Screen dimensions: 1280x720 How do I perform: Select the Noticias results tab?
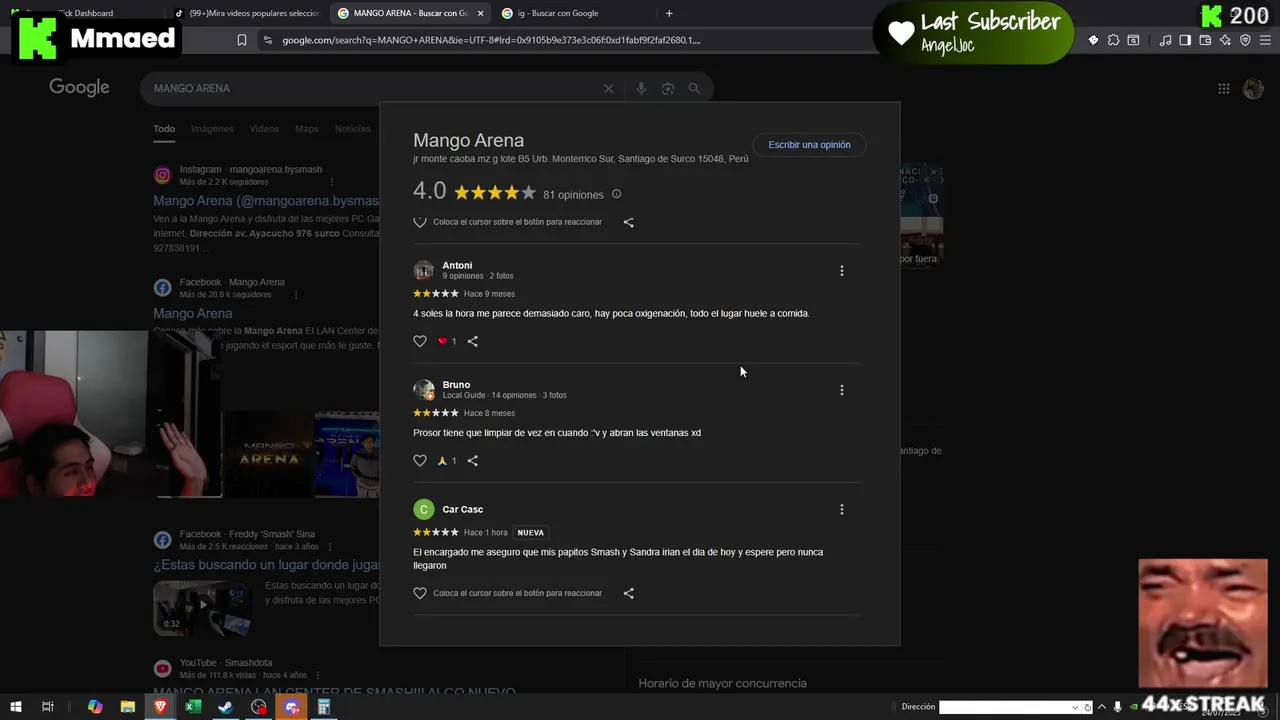352,129
